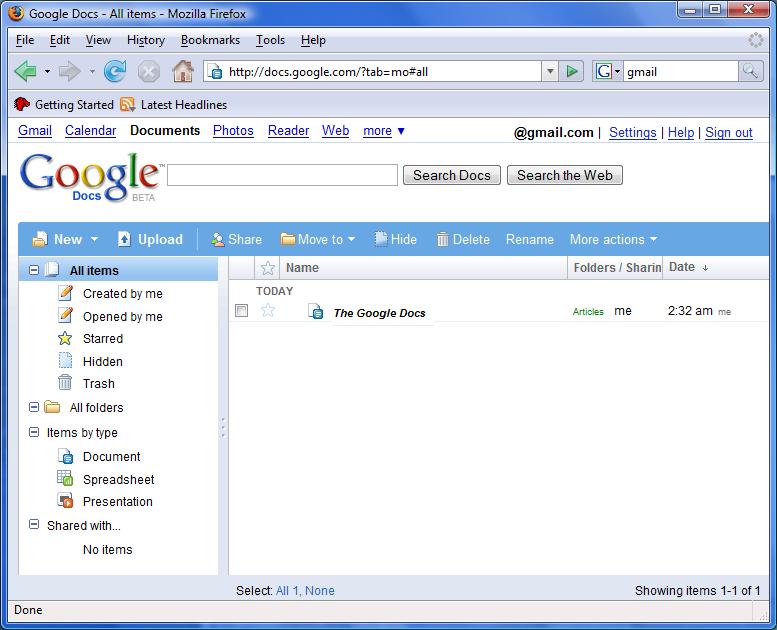This screenshot has width=777, height=630.
Task: Open Opened by me list
Action: [122, 316]
